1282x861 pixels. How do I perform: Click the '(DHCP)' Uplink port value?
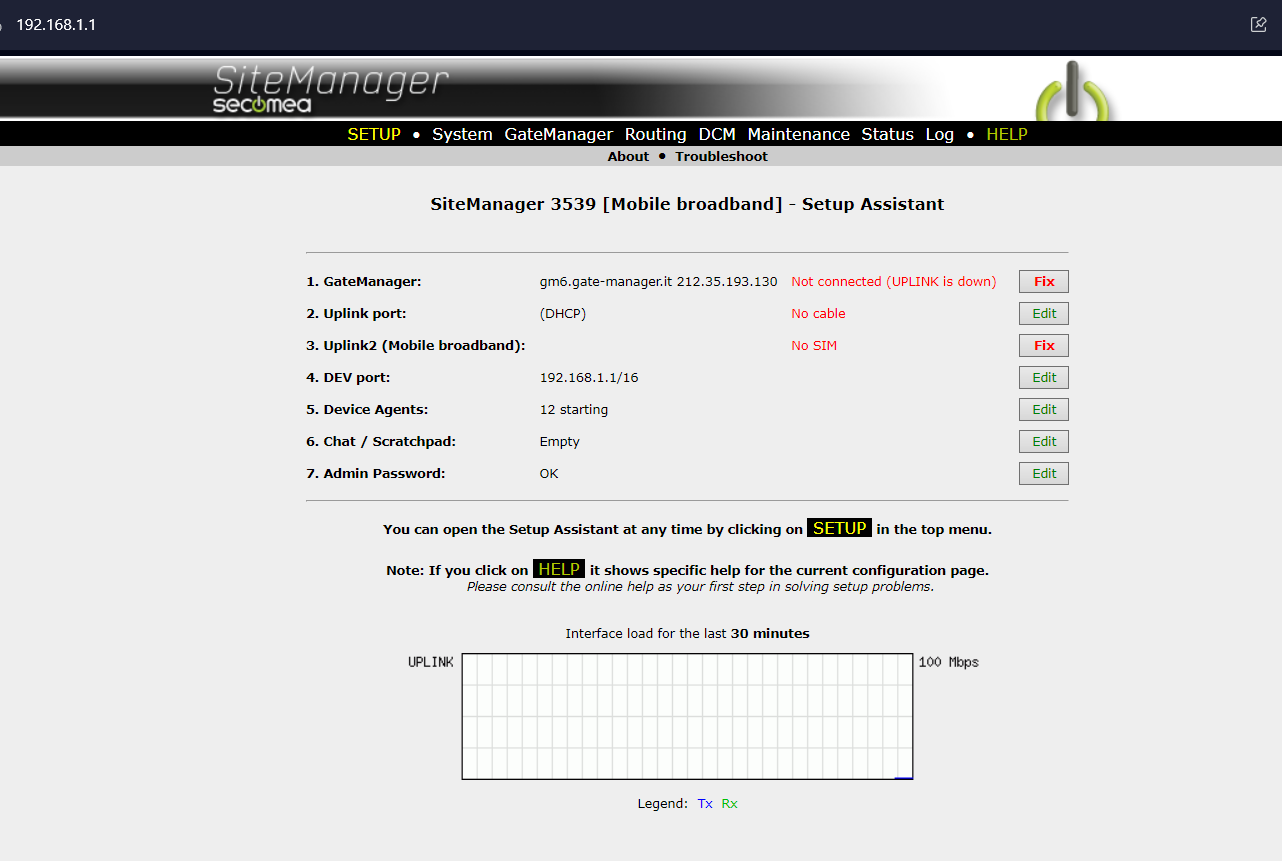coord(563,314)
